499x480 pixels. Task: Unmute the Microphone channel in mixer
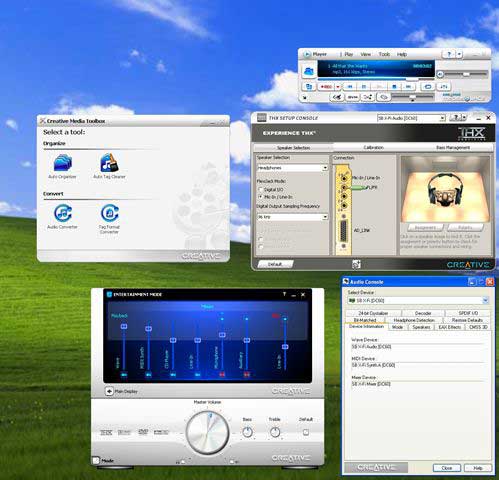(x=222, y=375)
